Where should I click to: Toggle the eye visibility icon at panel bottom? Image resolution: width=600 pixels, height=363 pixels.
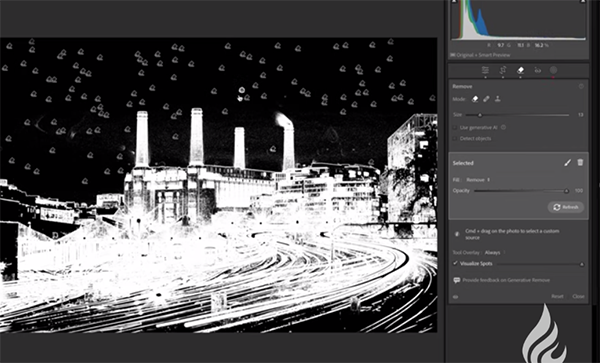point(456,296)
